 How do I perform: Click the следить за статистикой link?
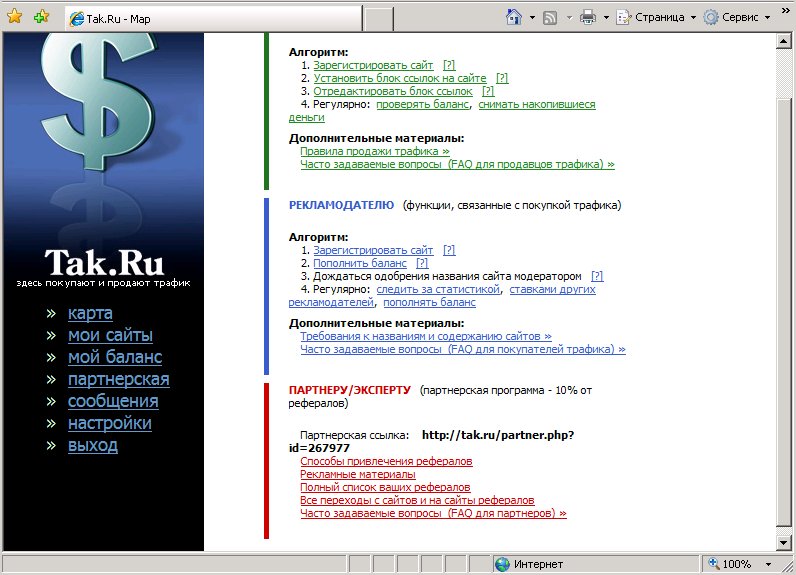[x=438, y=290]
